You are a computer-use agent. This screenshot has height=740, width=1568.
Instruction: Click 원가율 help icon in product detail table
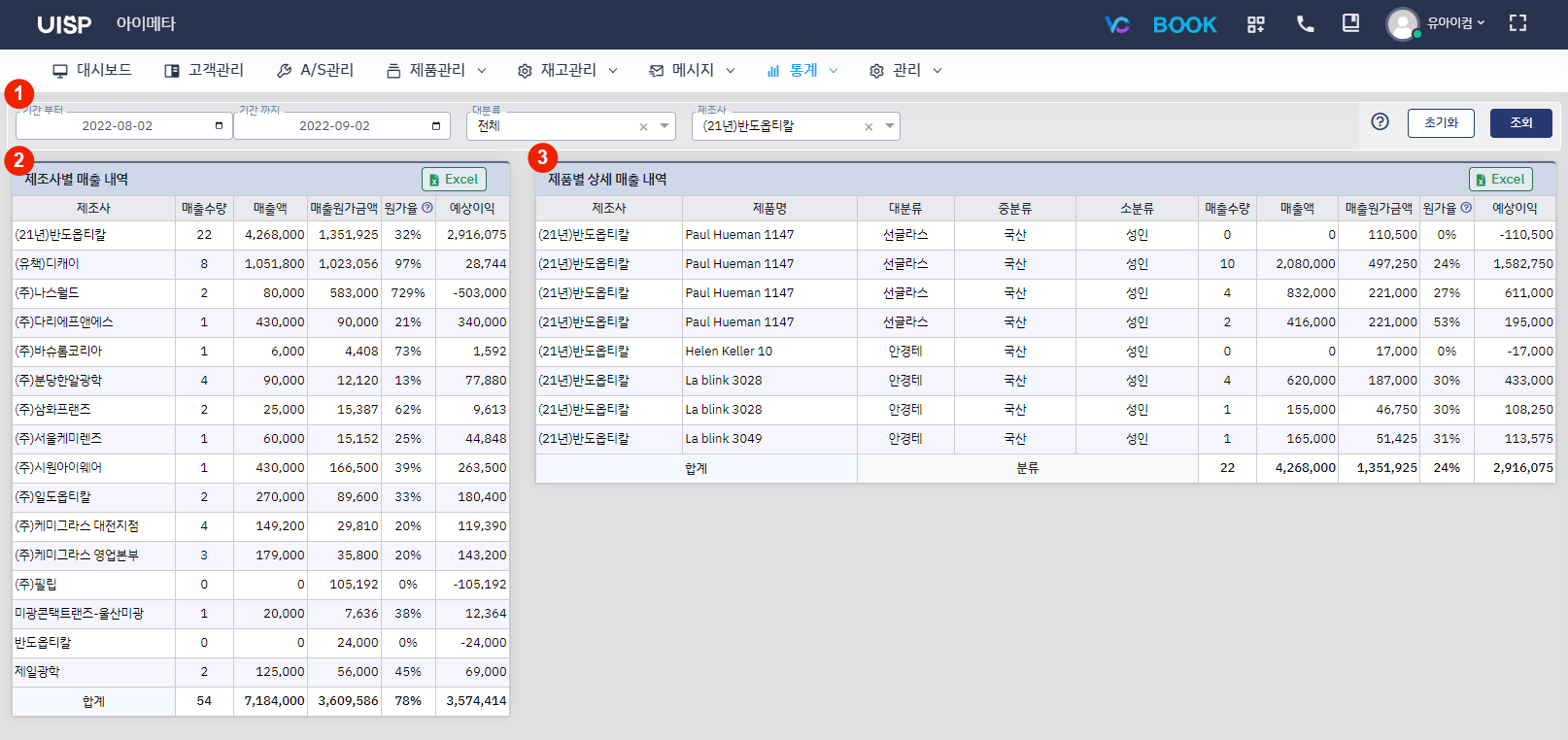point(1466,208)
